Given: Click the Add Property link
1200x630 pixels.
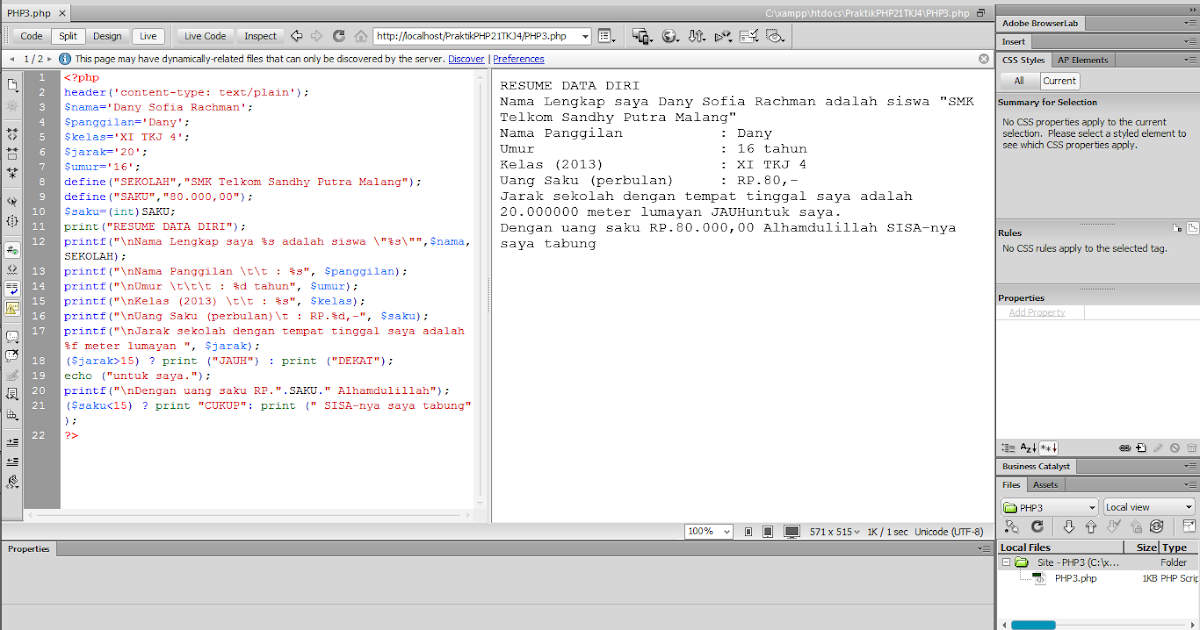Looking at the screenshot, I should [x=1037, y=313].
